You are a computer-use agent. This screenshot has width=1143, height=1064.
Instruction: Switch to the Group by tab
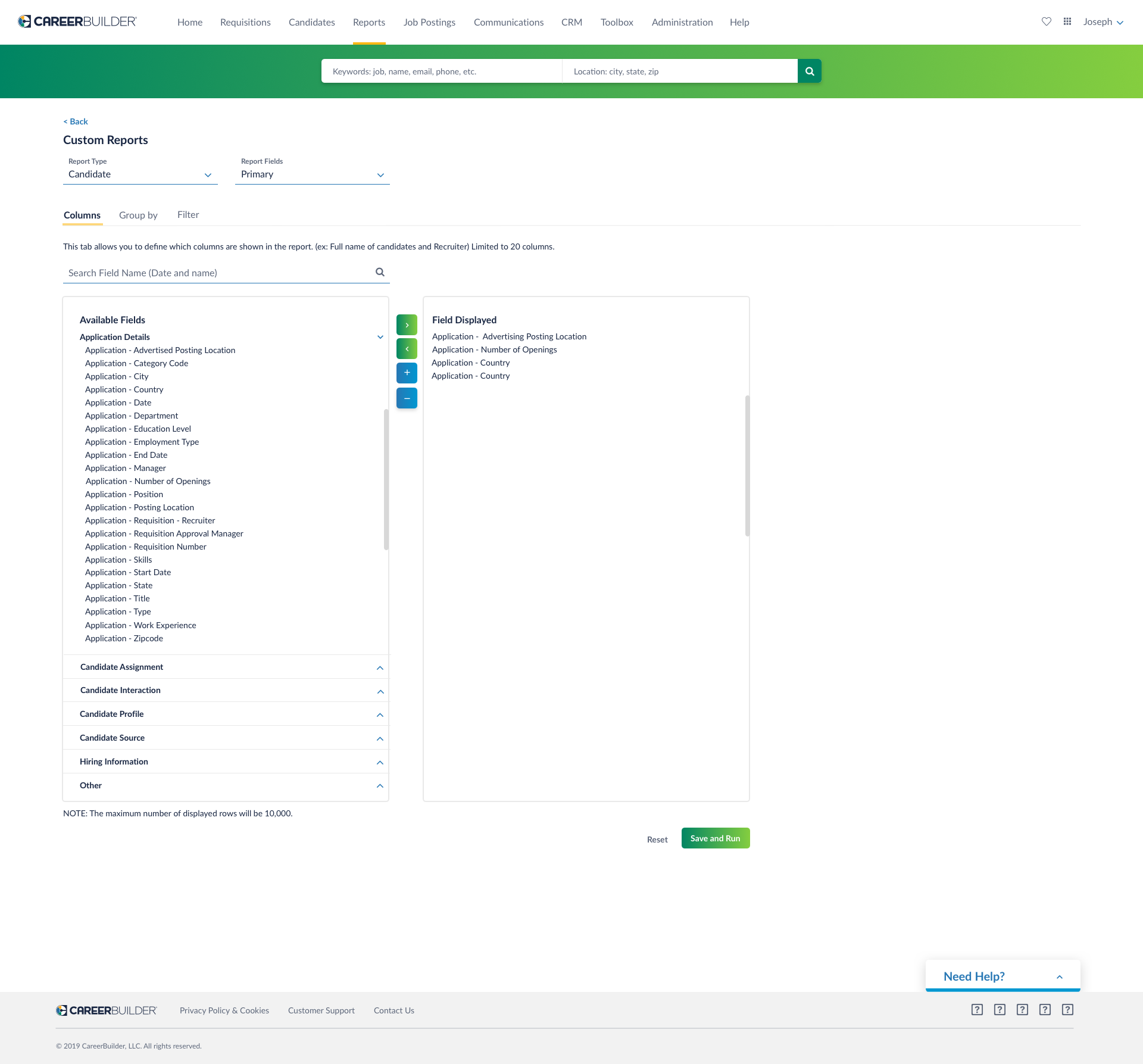pos(138,215)
